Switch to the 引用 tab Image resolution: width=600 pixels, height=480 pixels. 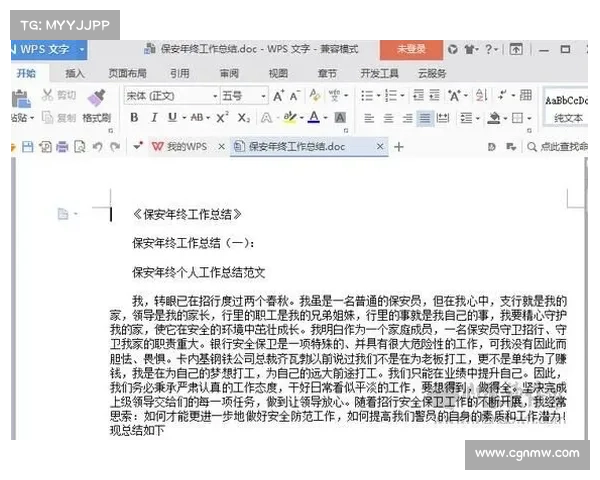pyautogui.click(x=179, y=73)
